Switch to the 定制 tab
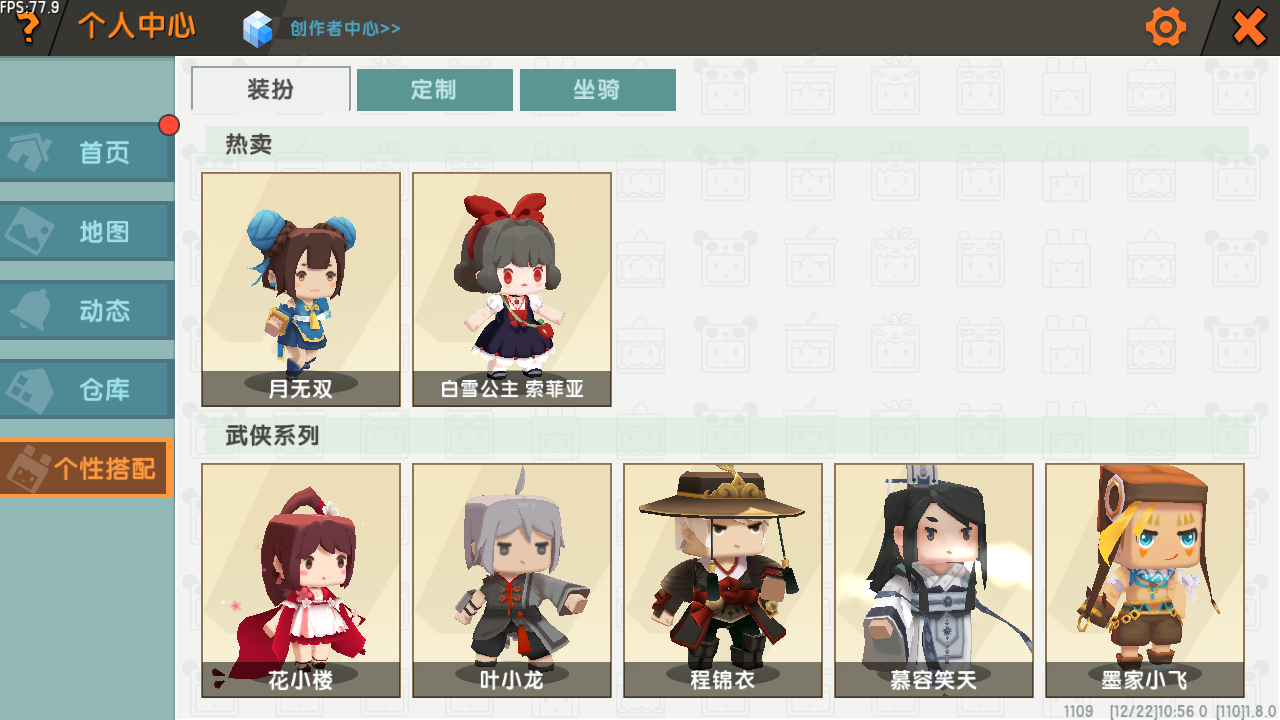1280x720 pixels. click(434, 90)
